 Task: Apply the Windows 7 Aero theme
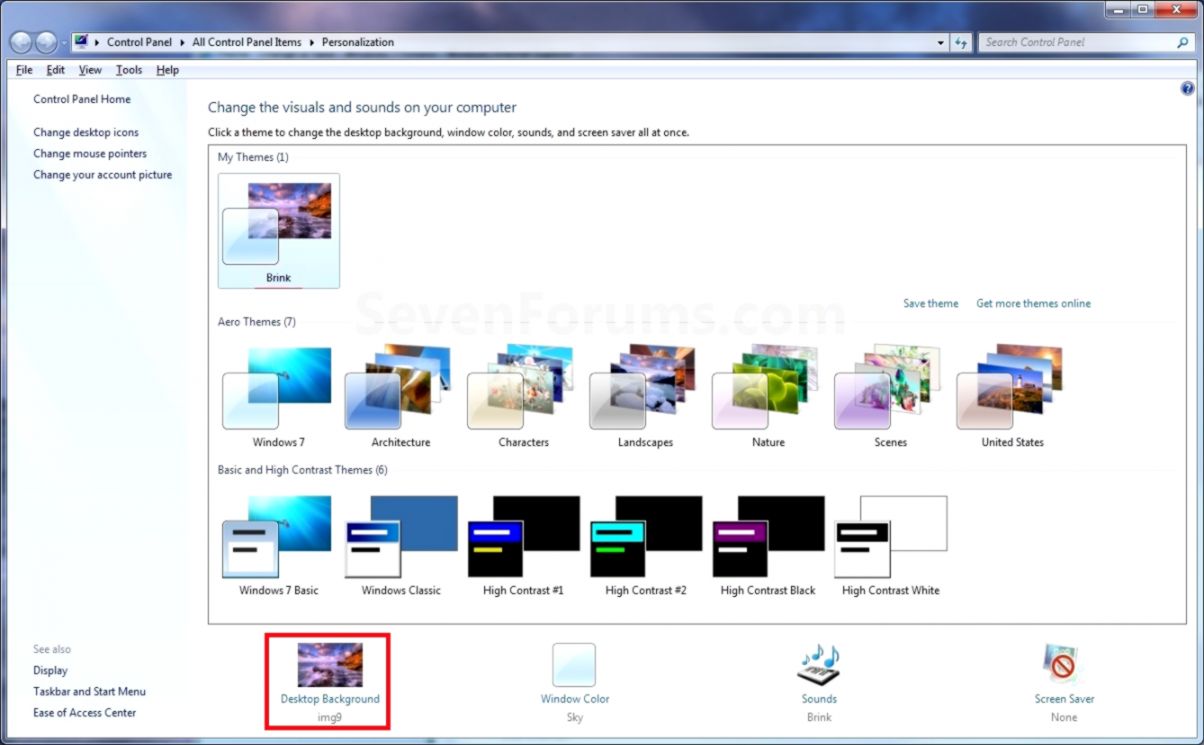click(279, 396)
